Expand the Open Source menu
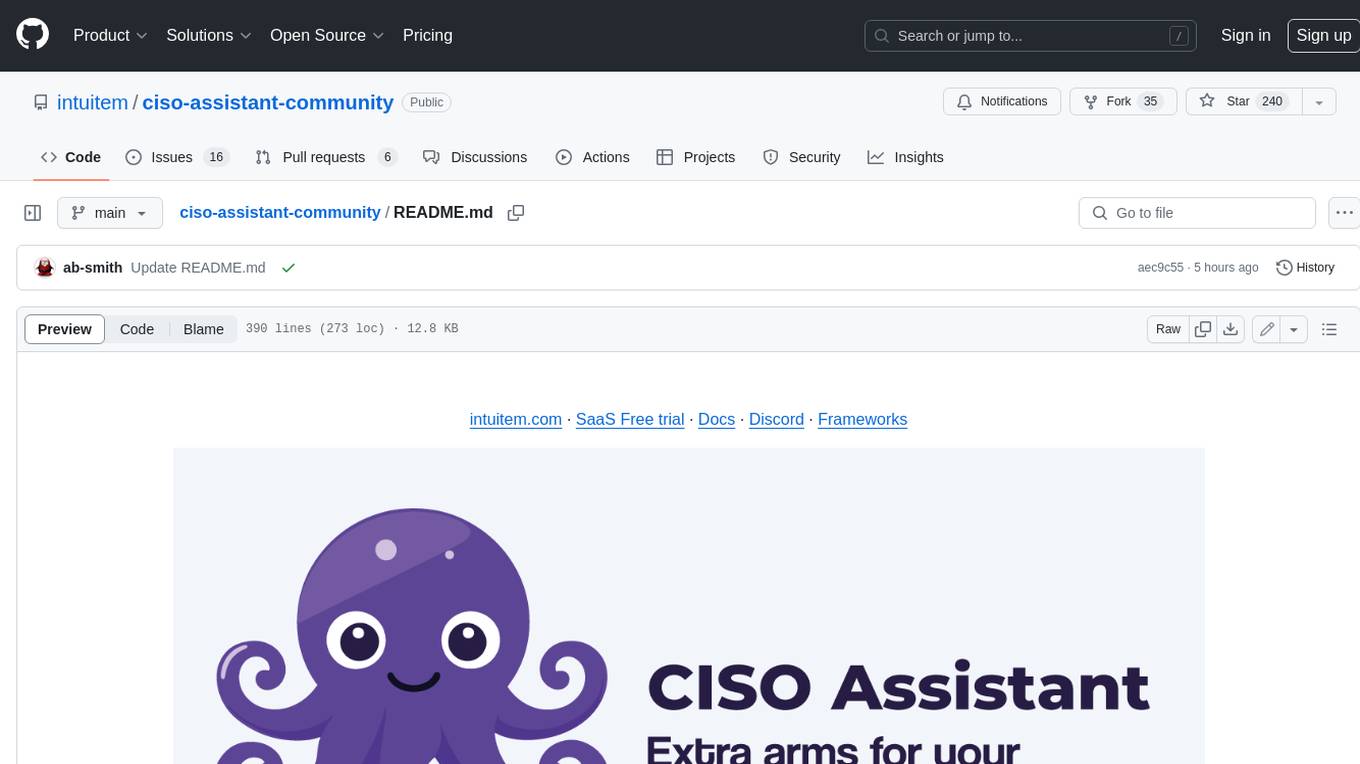Viewport: 1360px width, 764px height. point(327,35)
